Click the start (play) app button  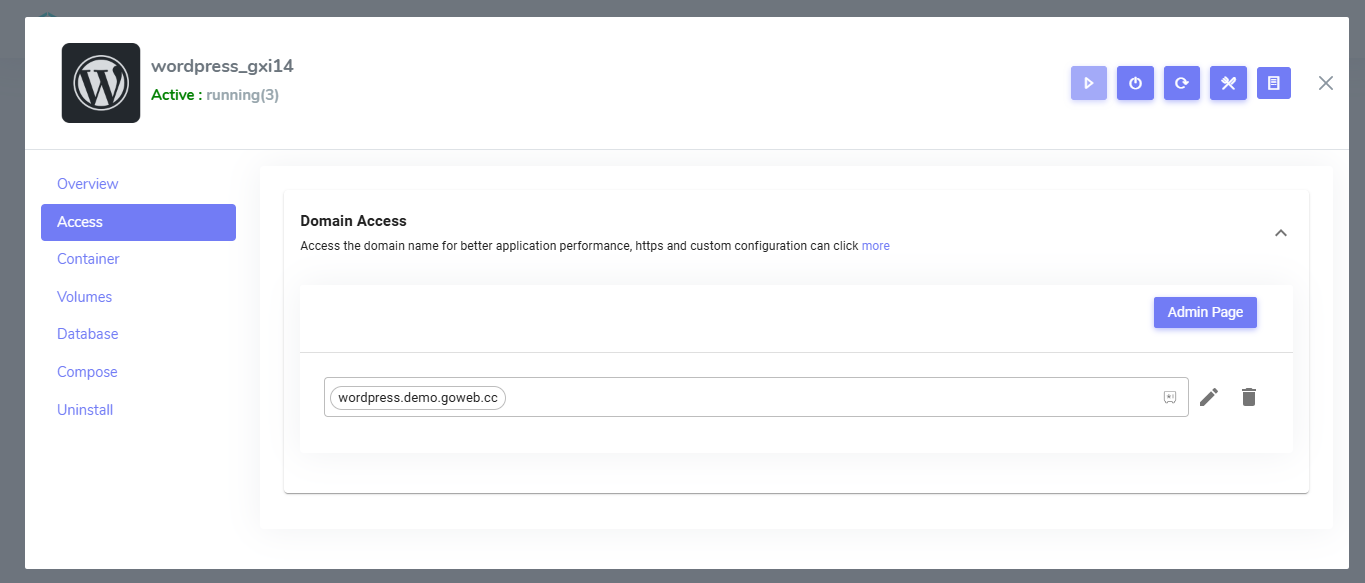click(x=1089, y=83)
